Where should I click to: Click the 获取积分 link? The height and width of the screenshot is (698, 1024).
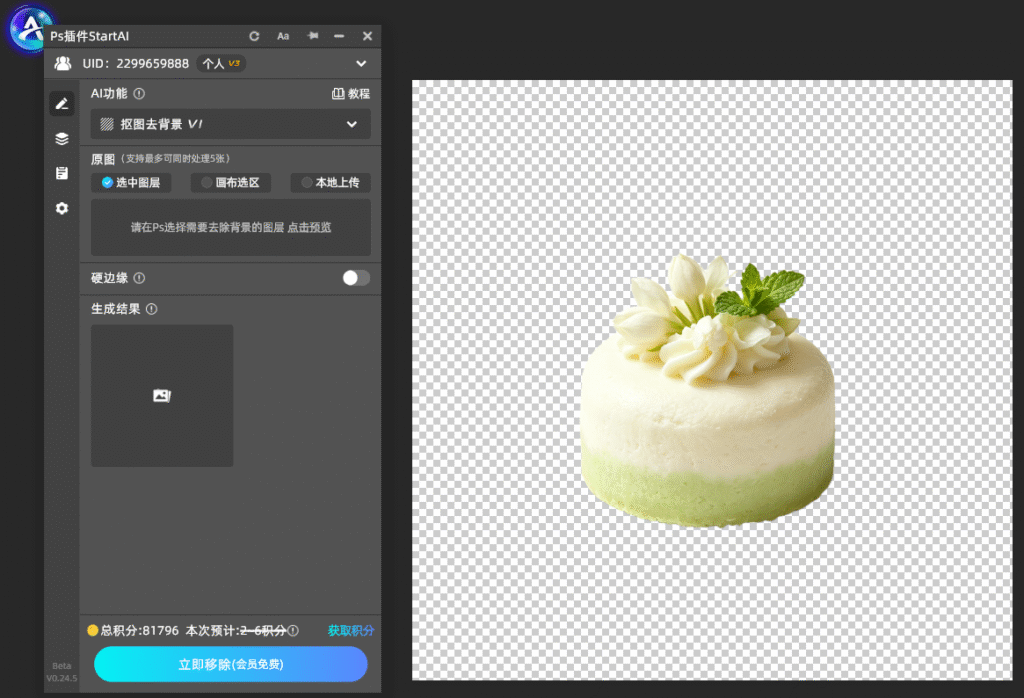(351, 631)
